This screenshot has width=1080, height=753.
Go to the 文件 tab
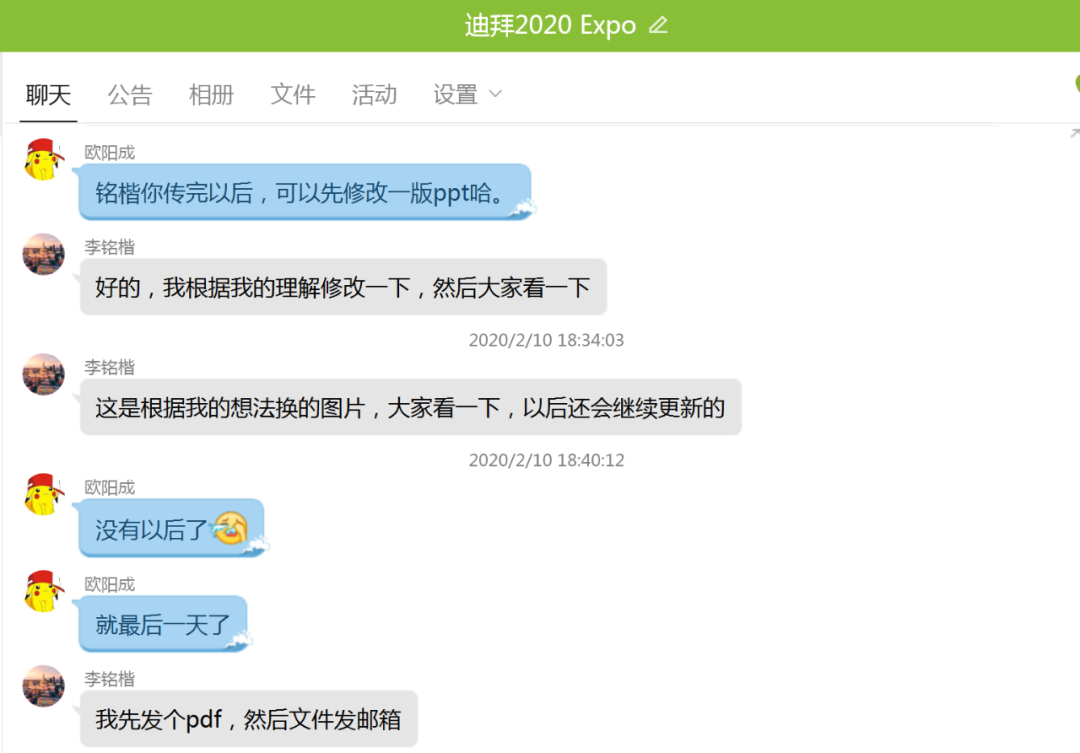tap(293, 95)
